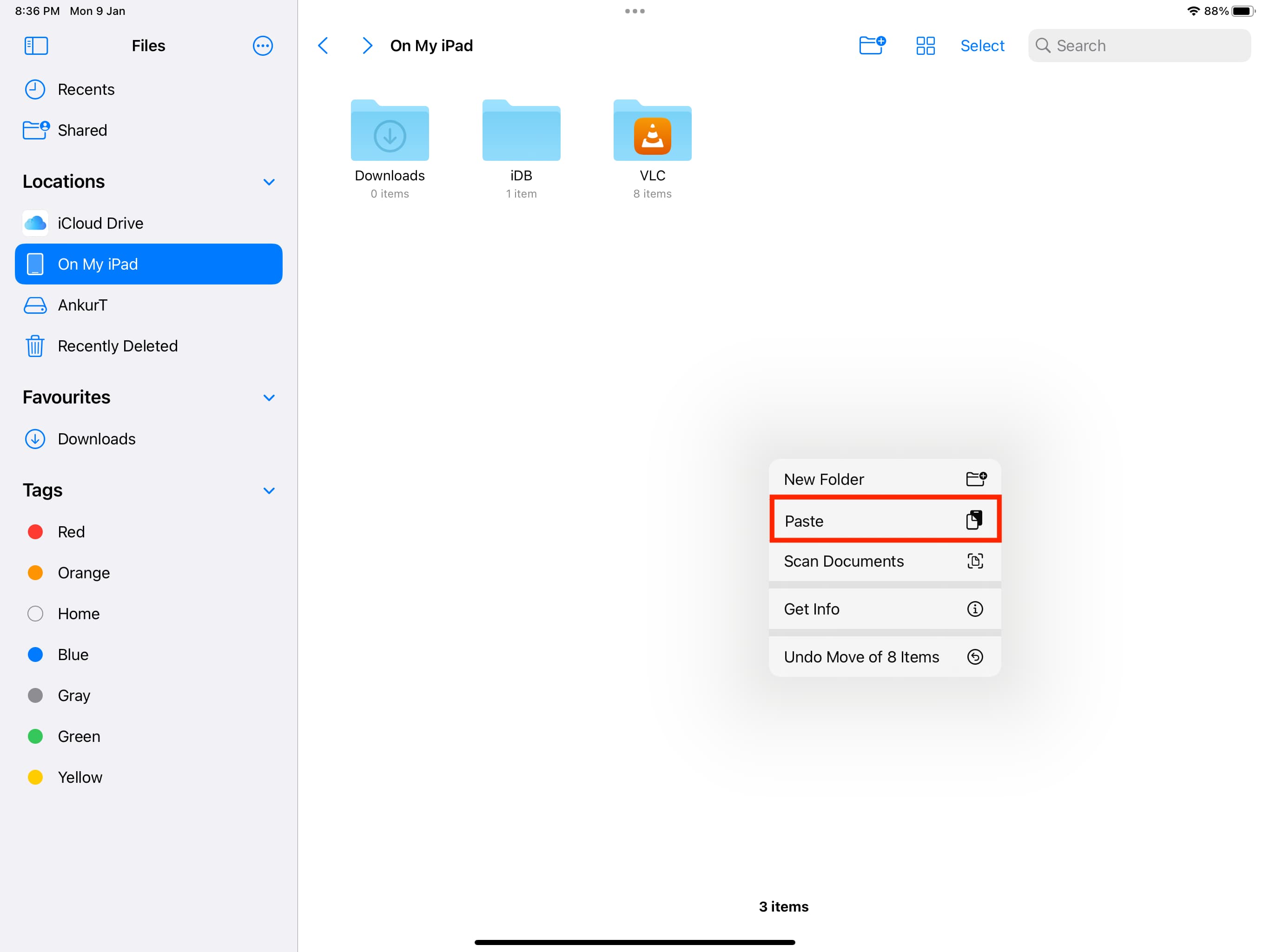
Task: Open Shared in sidebar
Action: click(148, 130)
